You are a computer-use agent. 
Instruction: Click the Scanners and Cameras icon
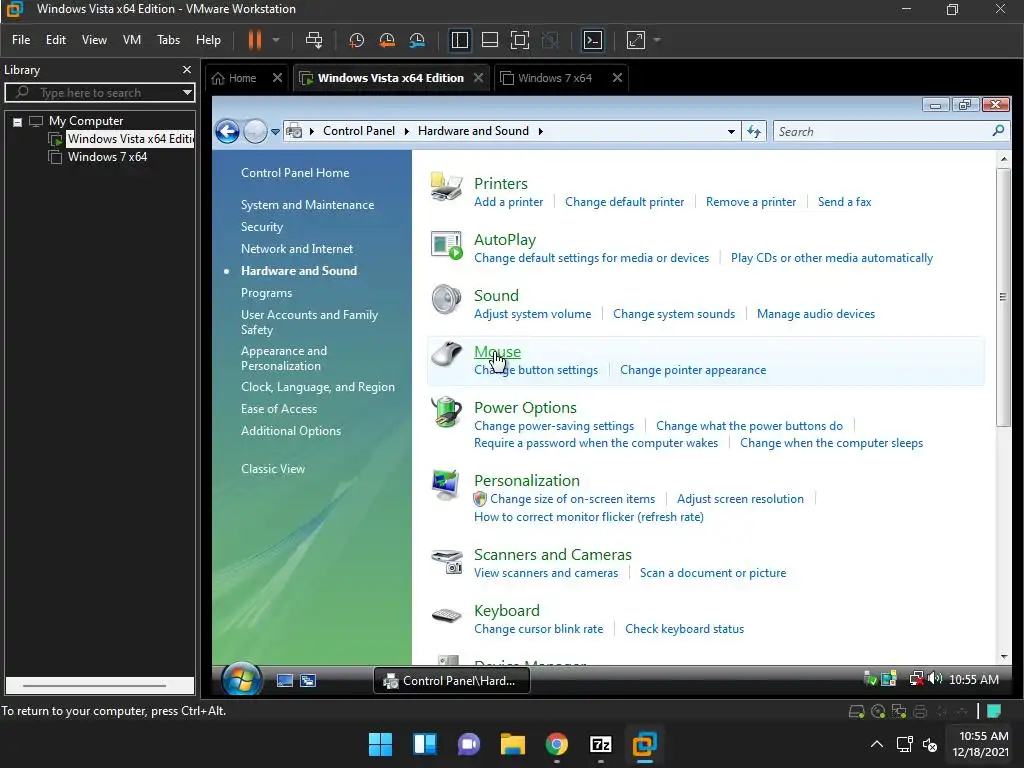pos(447,561)
